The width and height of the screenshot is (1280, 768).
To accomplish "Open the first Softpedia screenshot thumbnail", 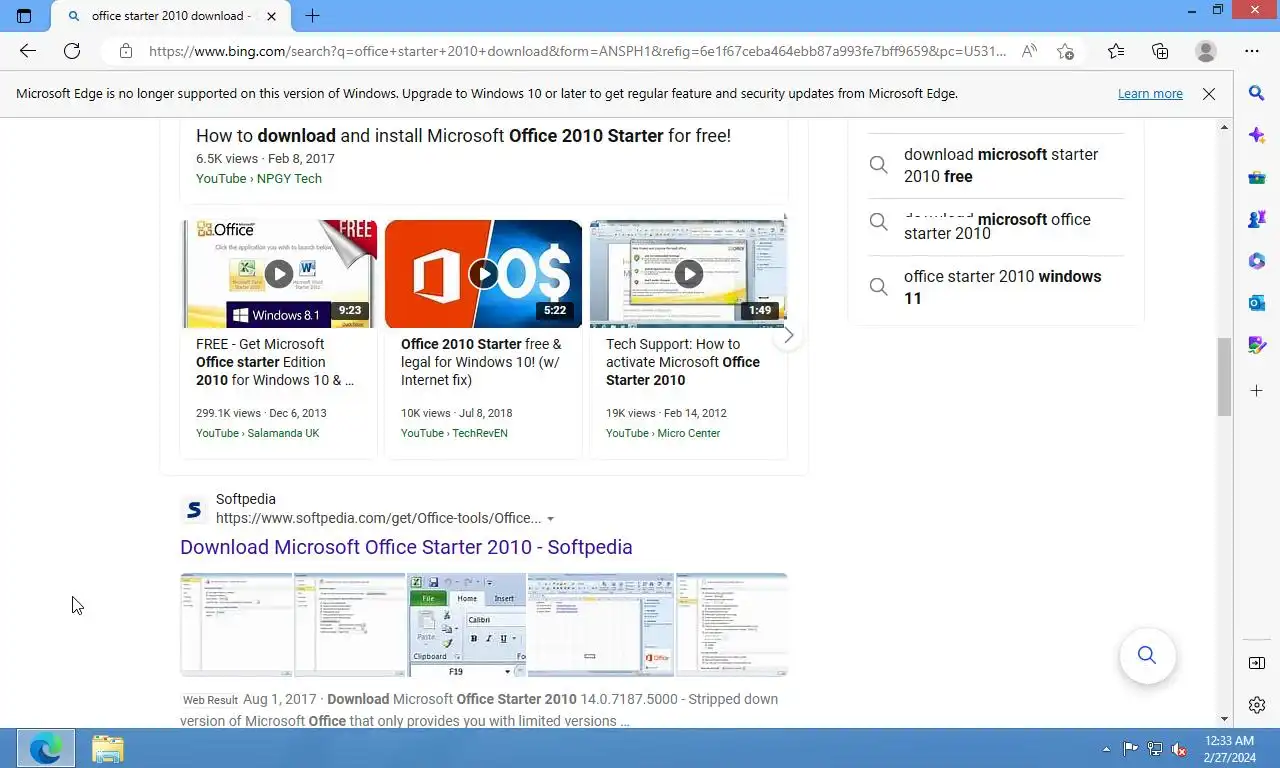I will tap(236, 625).
